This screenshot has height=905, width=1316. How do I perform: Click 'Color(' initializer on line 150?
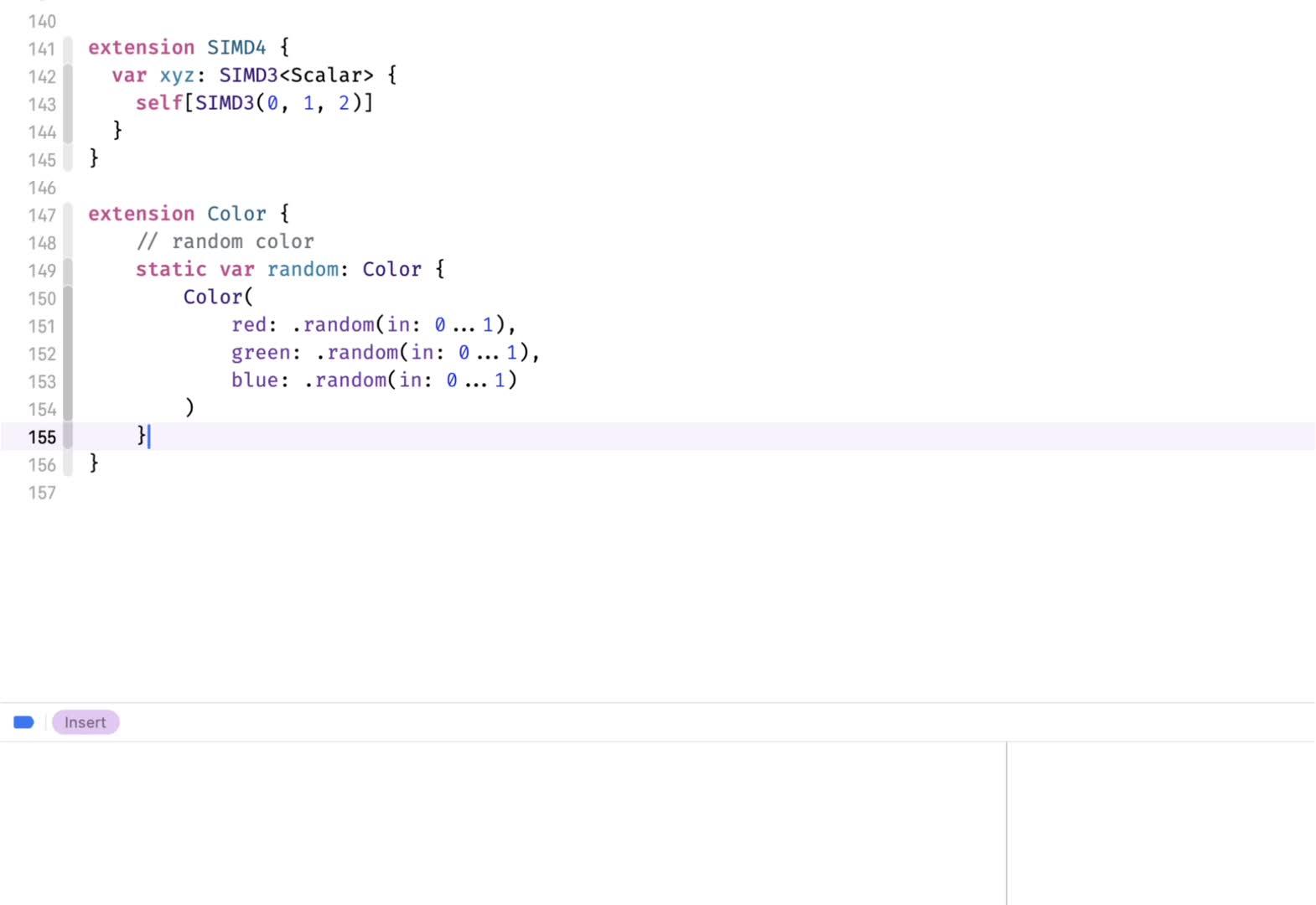tap(218, 297)
